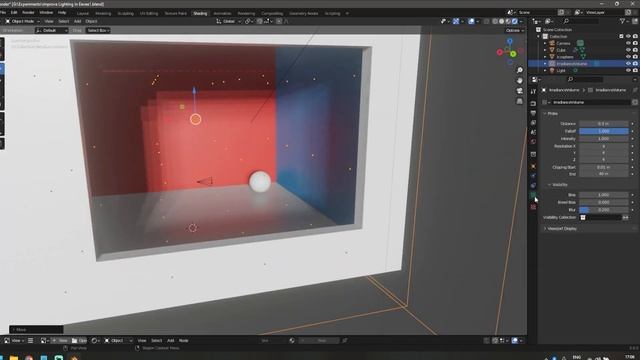The image size is (640, 360).
Task: Click the blue Z axis on navigation gizmo
Action: pos(510,41)
